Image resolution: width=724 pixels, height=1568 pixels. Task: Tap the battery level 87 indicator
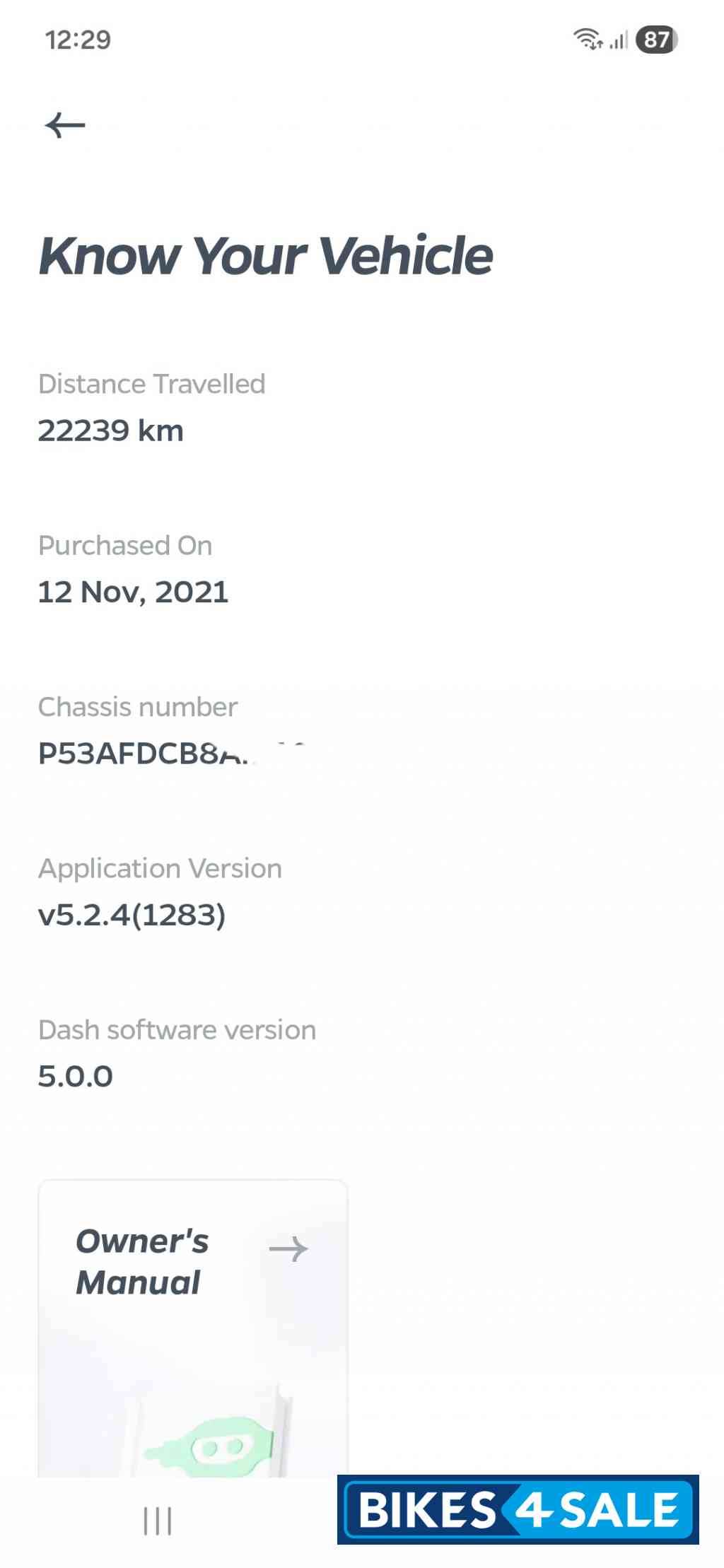656,40
